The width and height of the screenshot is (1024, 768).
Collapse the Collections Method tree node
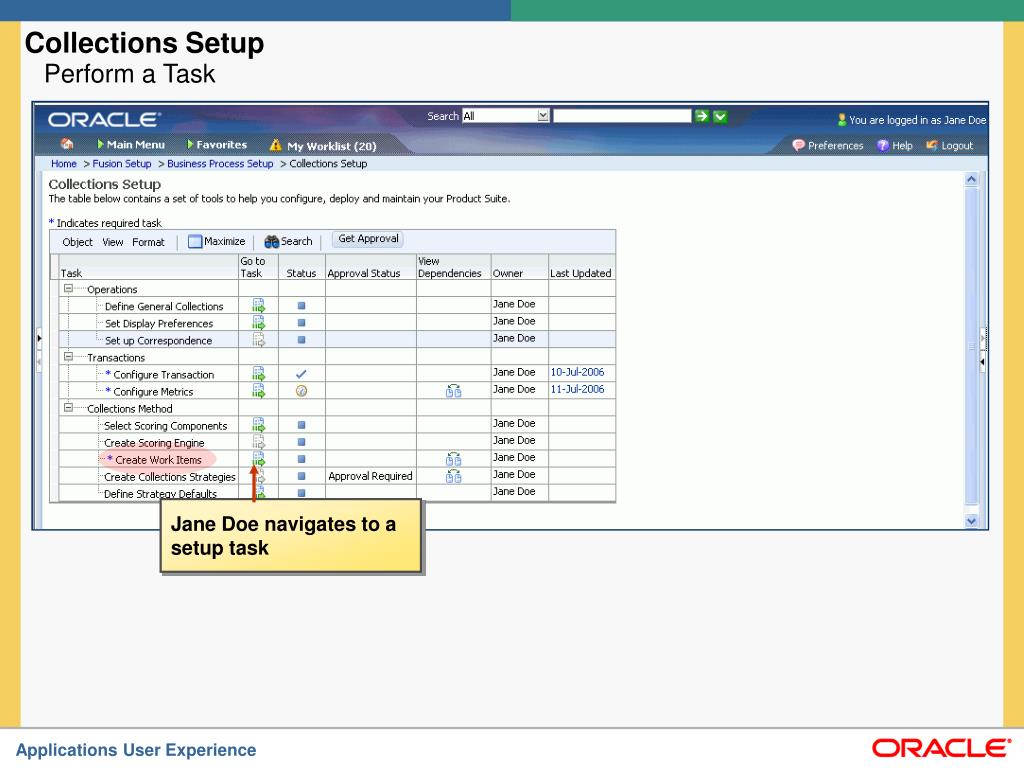68,408
